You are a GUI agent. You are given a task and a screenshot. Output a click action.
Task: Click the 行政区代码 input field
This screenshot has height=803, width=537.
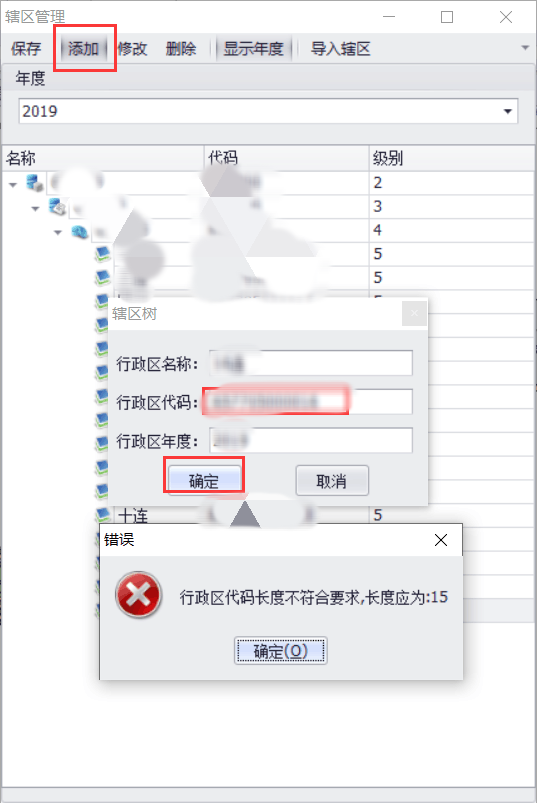tap(310, 402)
